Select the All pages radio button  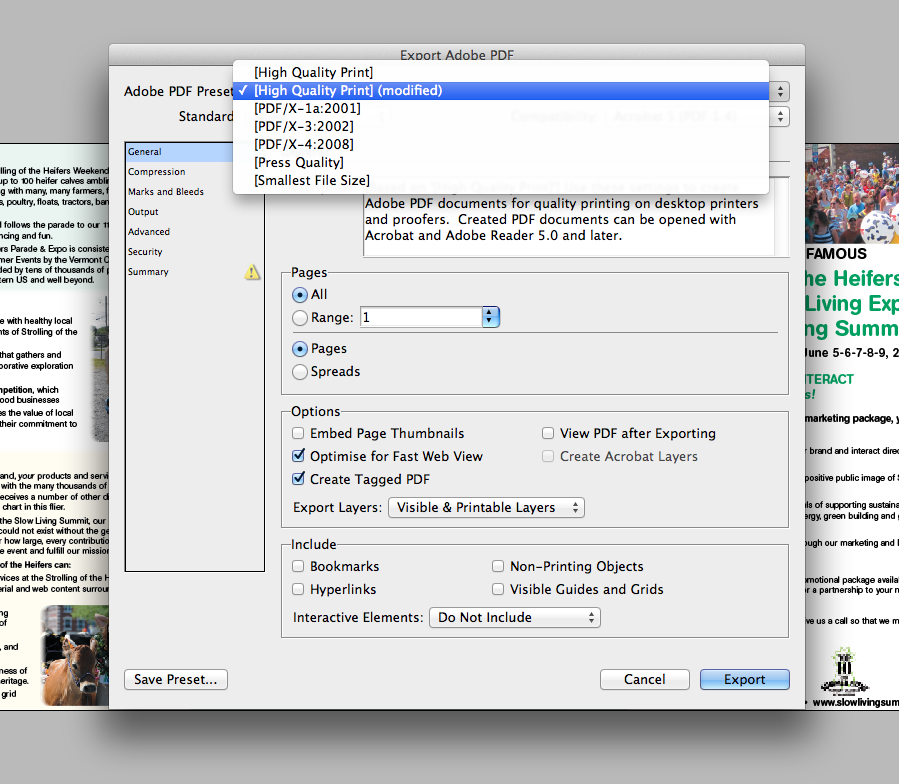click(299, 295)
